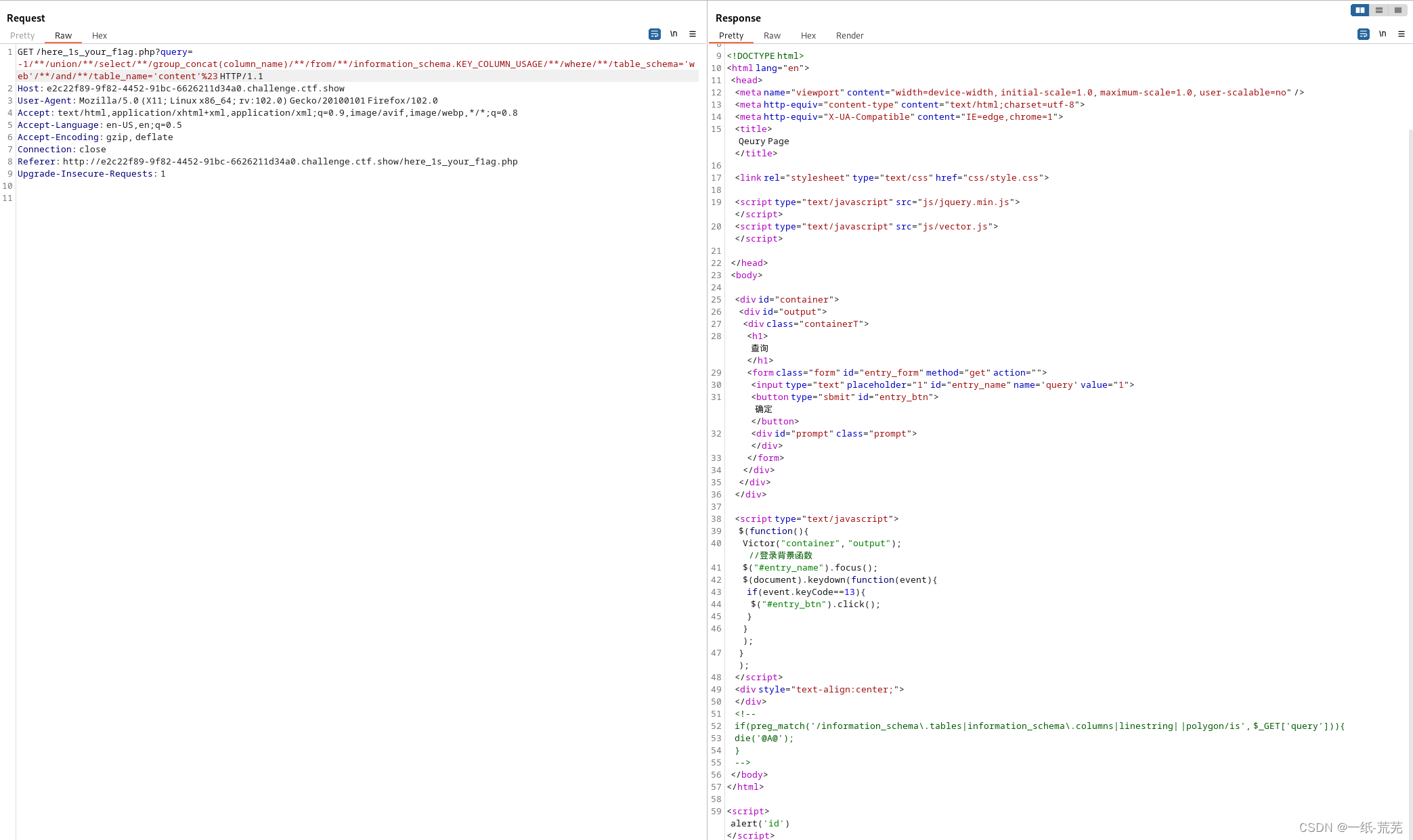Select the Raw tab in Request panel
Screen dimensions: 1413x840
pos(63,36)
